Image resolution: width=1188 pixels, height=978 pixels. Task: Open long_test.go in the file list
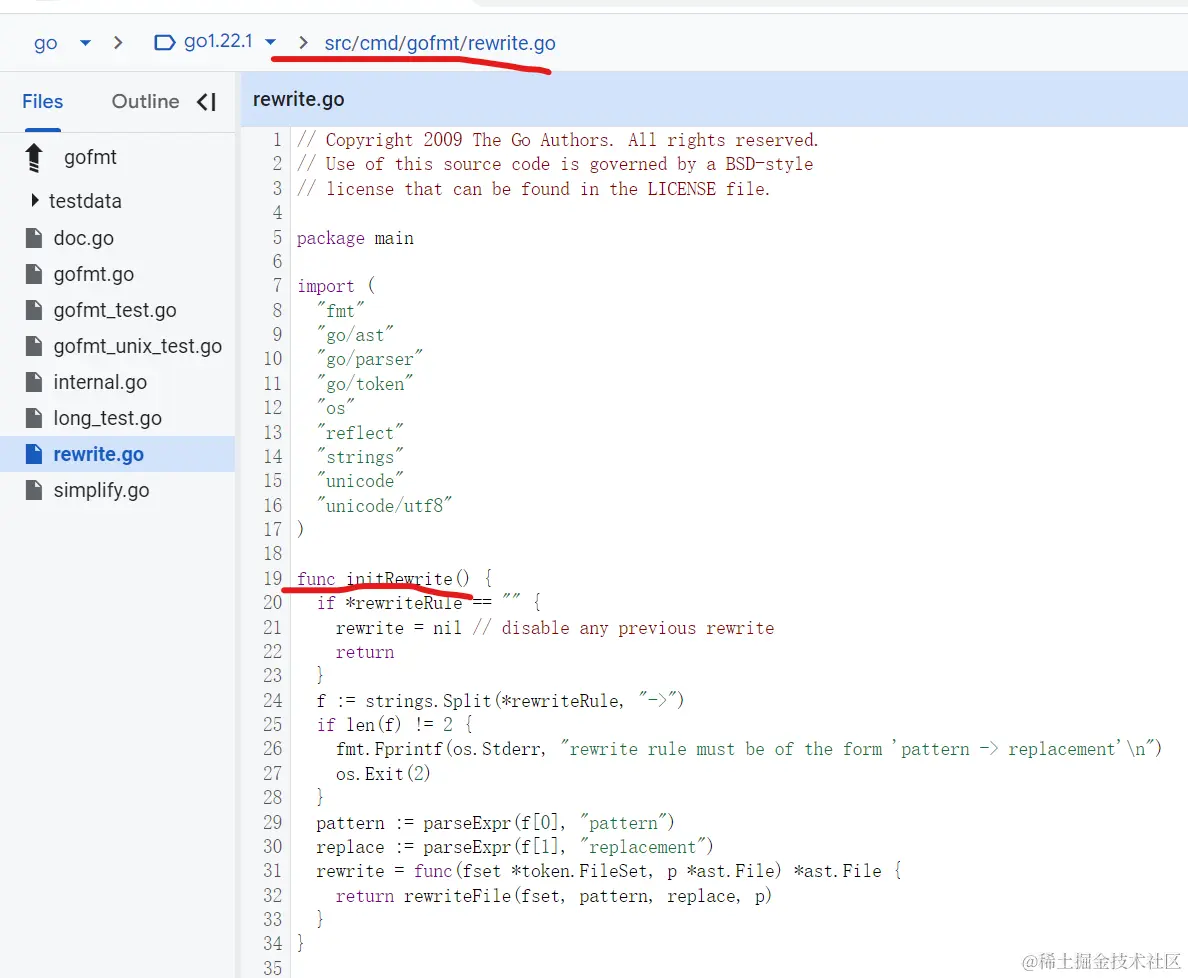pyautogui.click(x=108, y=418)
